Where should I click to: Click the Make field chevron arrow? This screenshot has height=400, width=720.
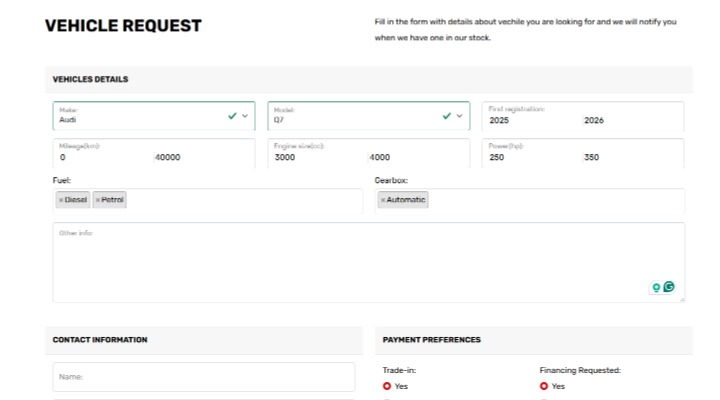[x=245, y=116]
